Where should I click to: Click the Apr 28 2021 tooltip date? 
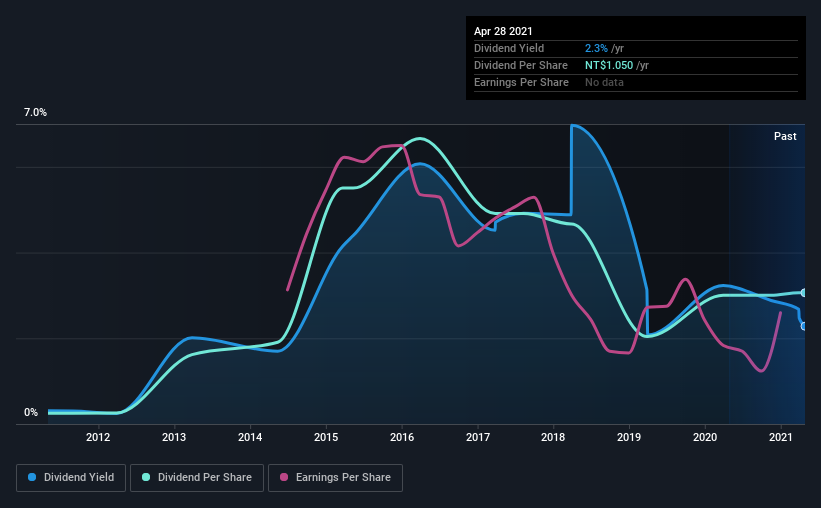point(503,31)
